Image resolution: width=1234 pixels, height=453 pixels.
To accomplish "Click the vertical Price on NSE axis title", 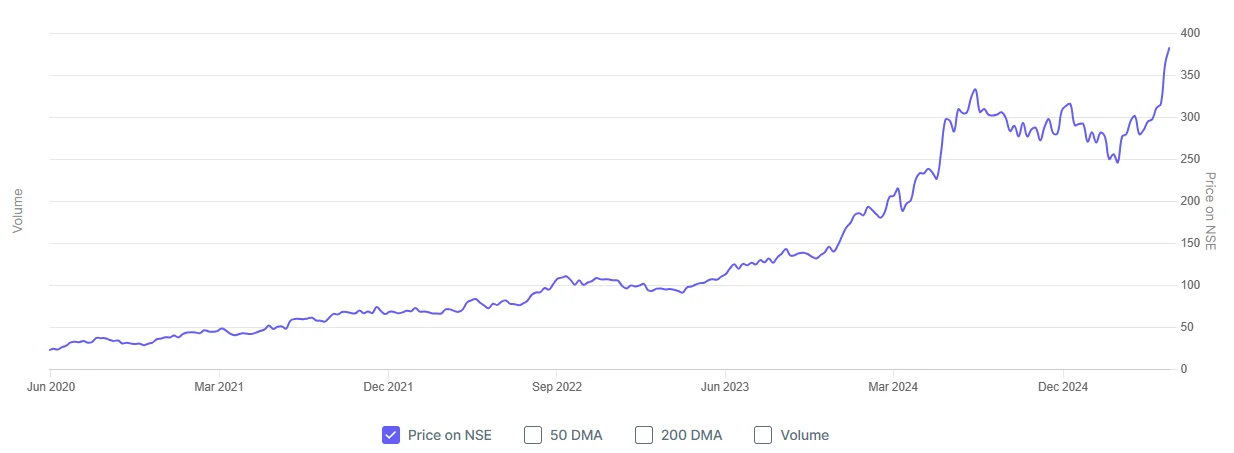I will click(x=1209, y=211).
